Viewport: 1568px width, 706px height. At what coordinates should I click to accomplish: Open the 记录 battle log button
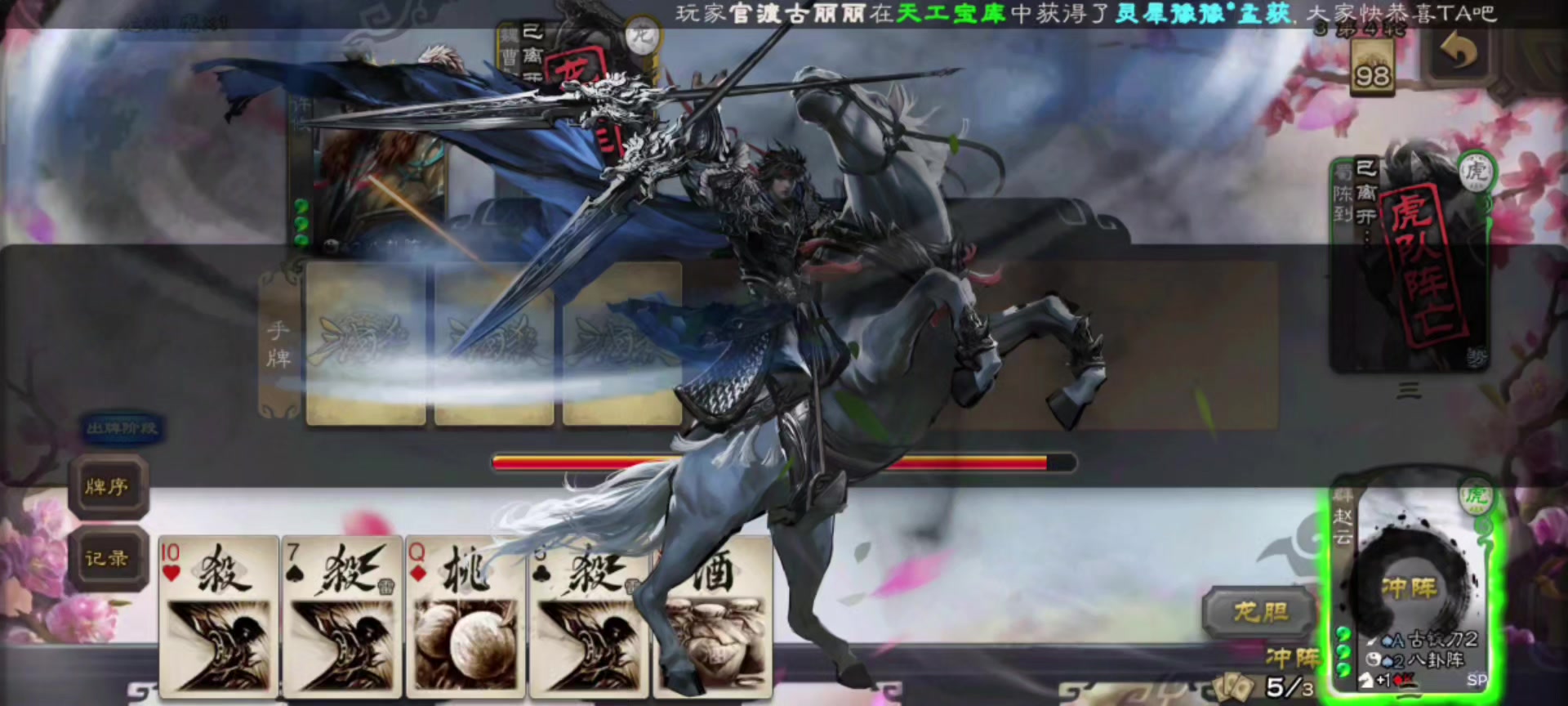pyautogui.click(x=108, y=559)
